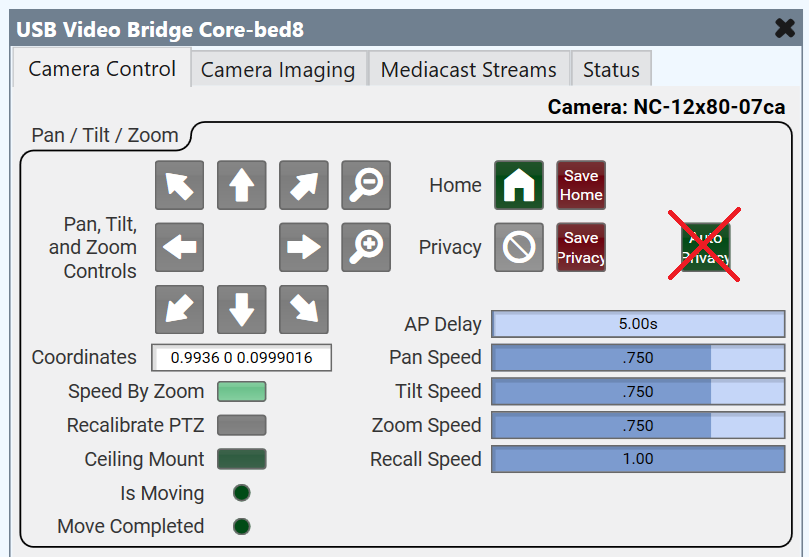Image resolution: width=809 pixels, height=557 pixels.
Task: Open the Mediacast Streams tab
Action: pos(469,70)
